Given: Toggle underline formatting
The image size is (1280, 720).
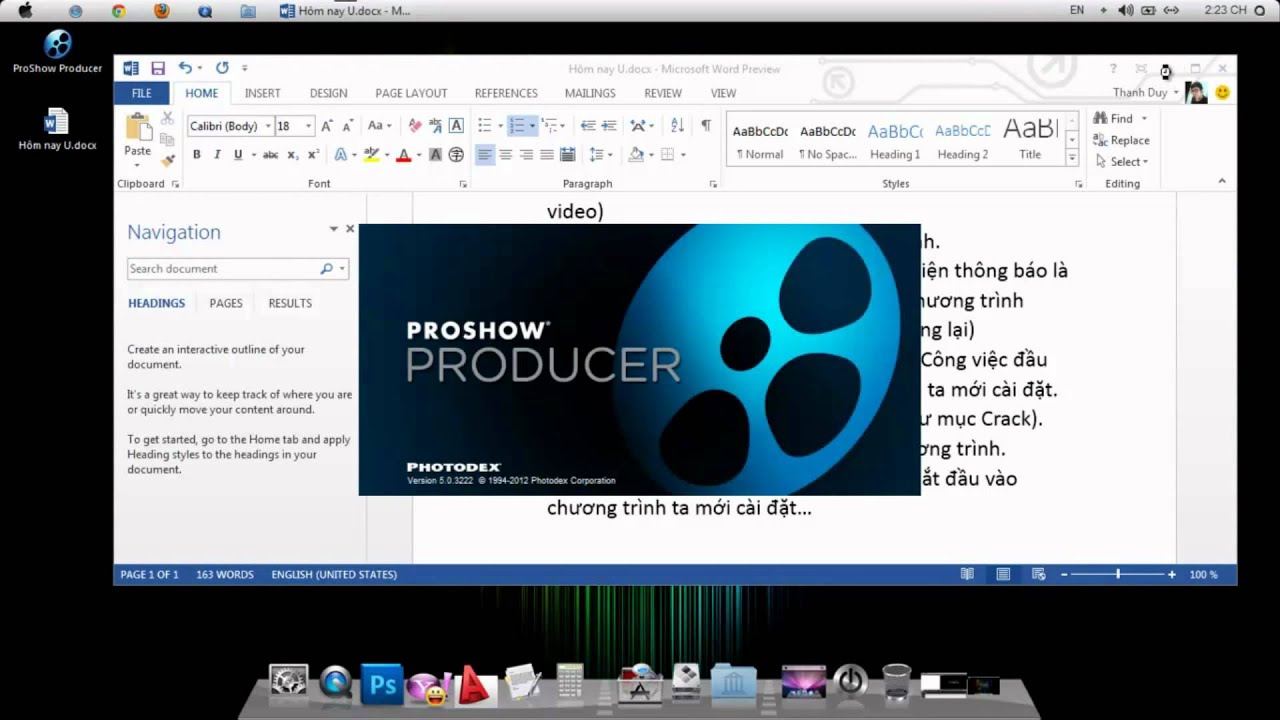Looking at the screenshot, I should coord(238,155).
